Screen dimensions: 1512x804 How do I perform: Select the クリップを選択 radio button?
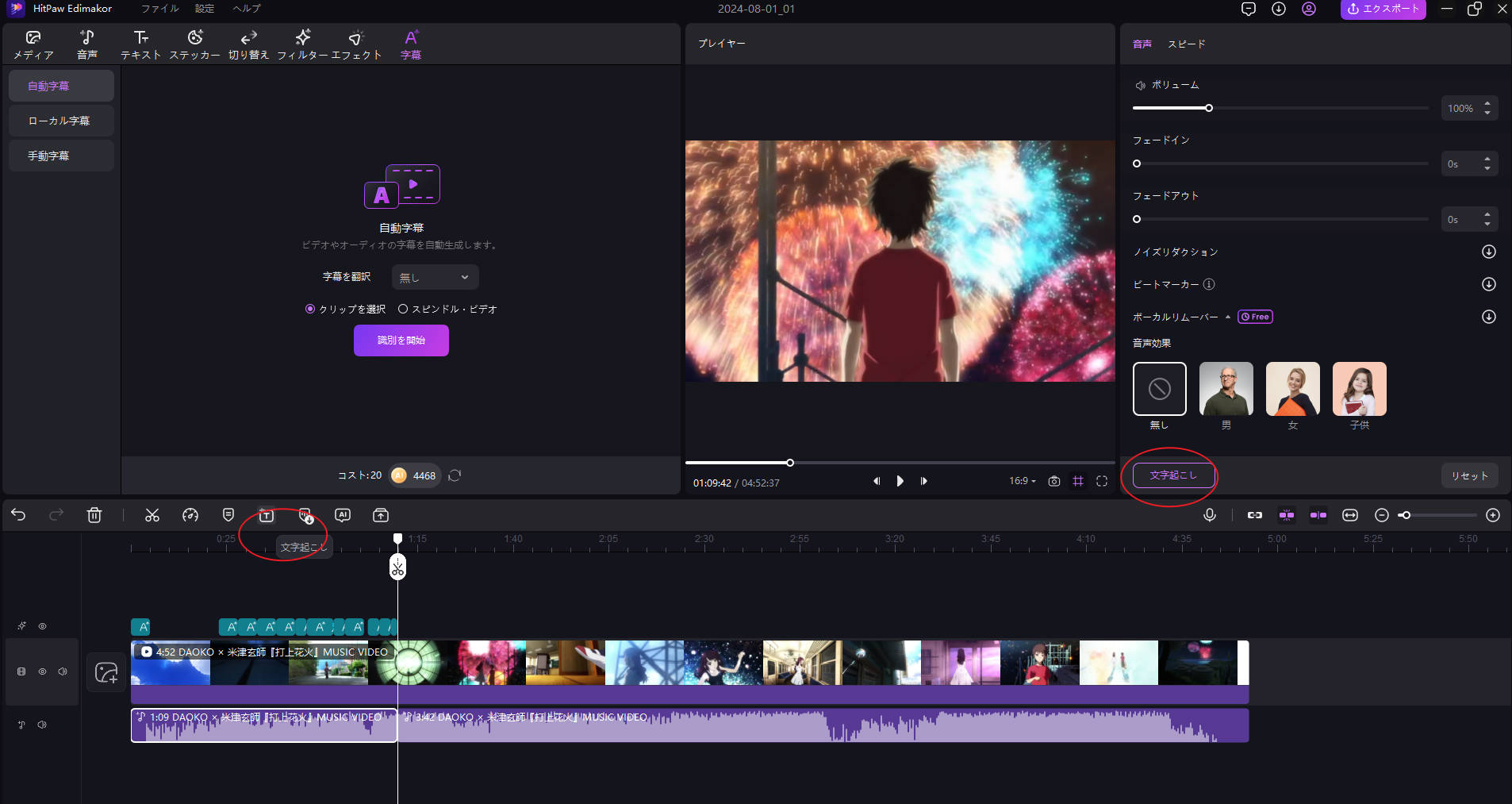pos(310,309)
